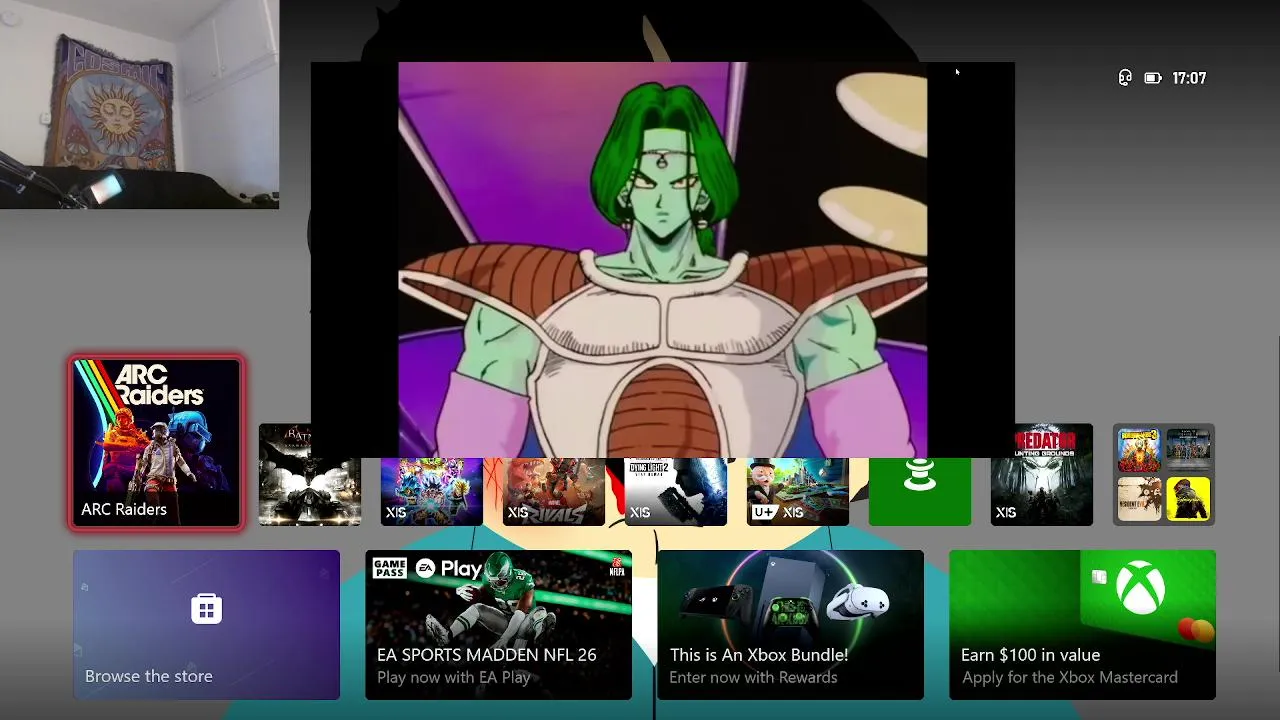This screenshot has width=1280, height=720.
Task: Click the controller battery icon
Action: tap(1153, 78)
